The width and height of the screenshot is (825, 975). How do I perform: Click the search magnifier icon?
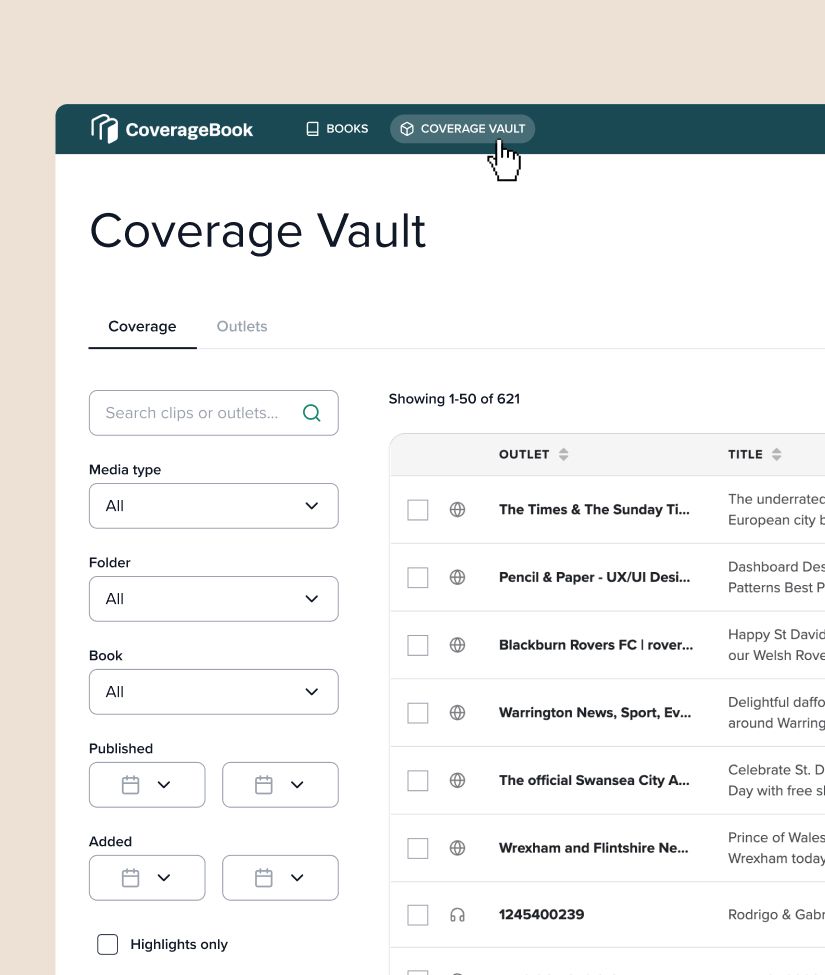(x=311, y=413)
